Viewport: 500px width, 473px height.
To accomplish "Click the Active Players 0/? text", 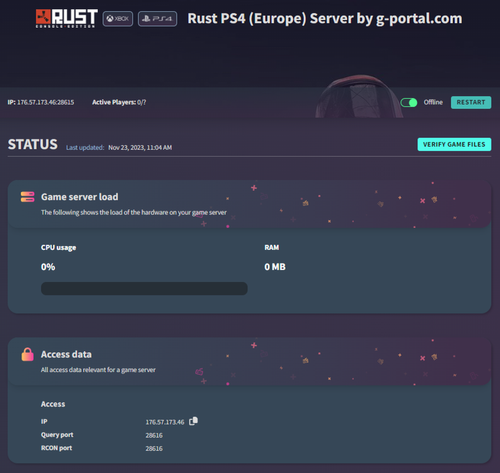I will tap(119, 102).
